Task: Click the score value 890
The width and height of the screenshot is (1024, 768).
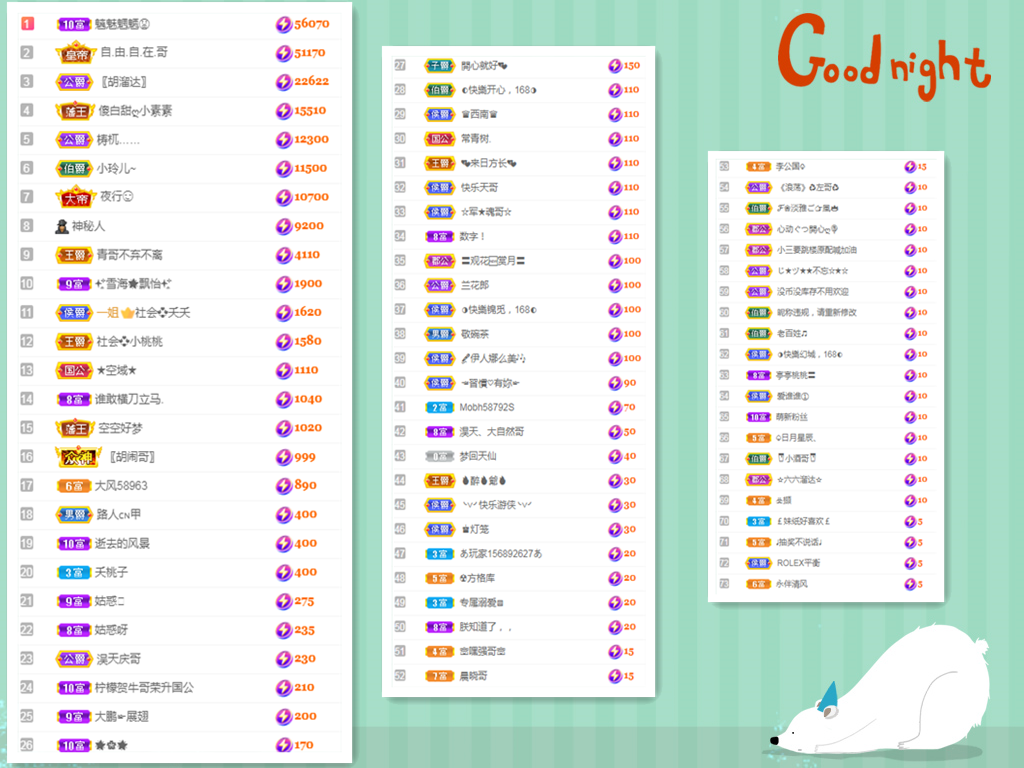Action: point(305,486)
